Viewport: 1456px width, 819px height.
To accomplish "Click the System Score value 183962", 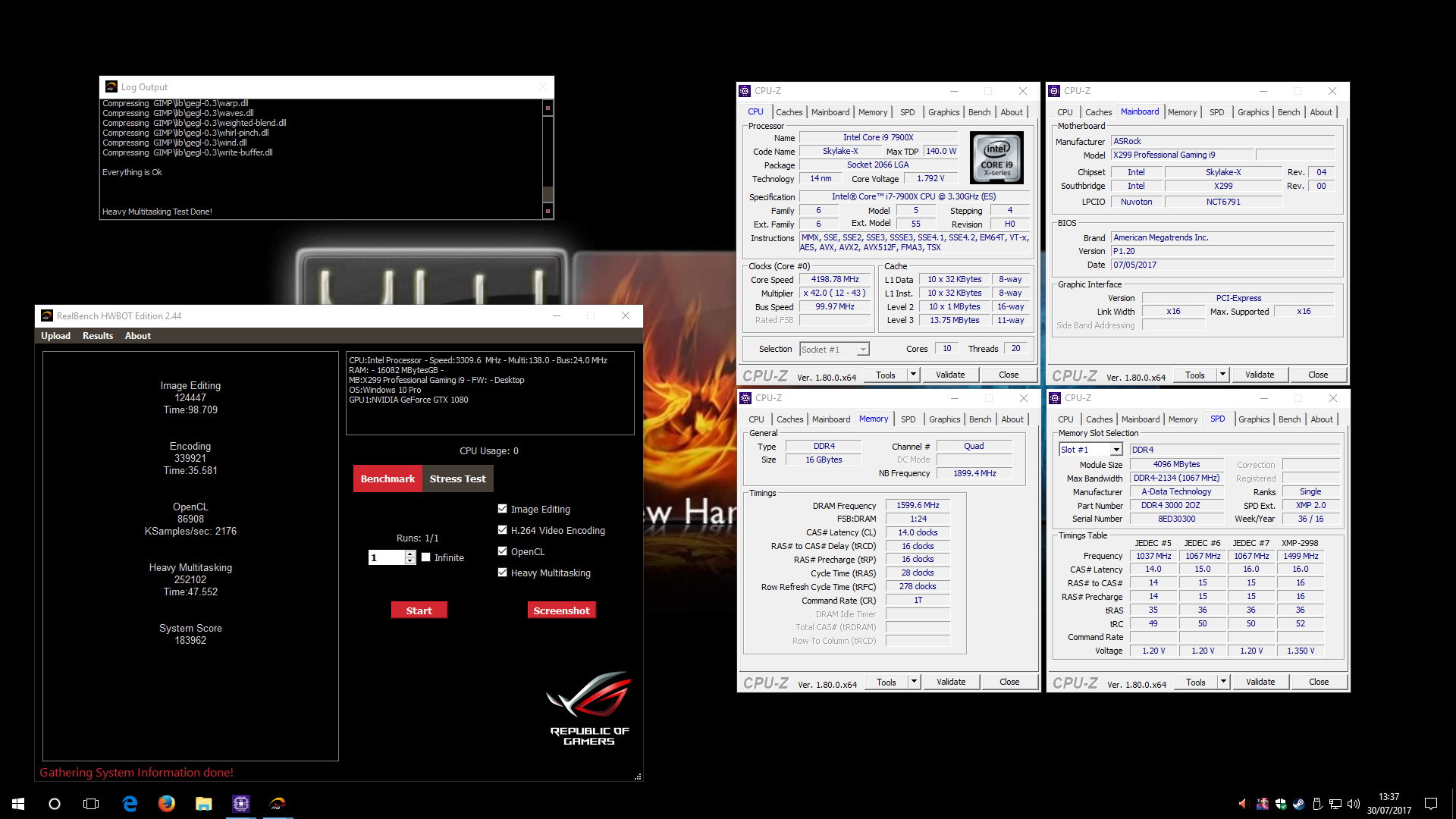I will (190, 641).
